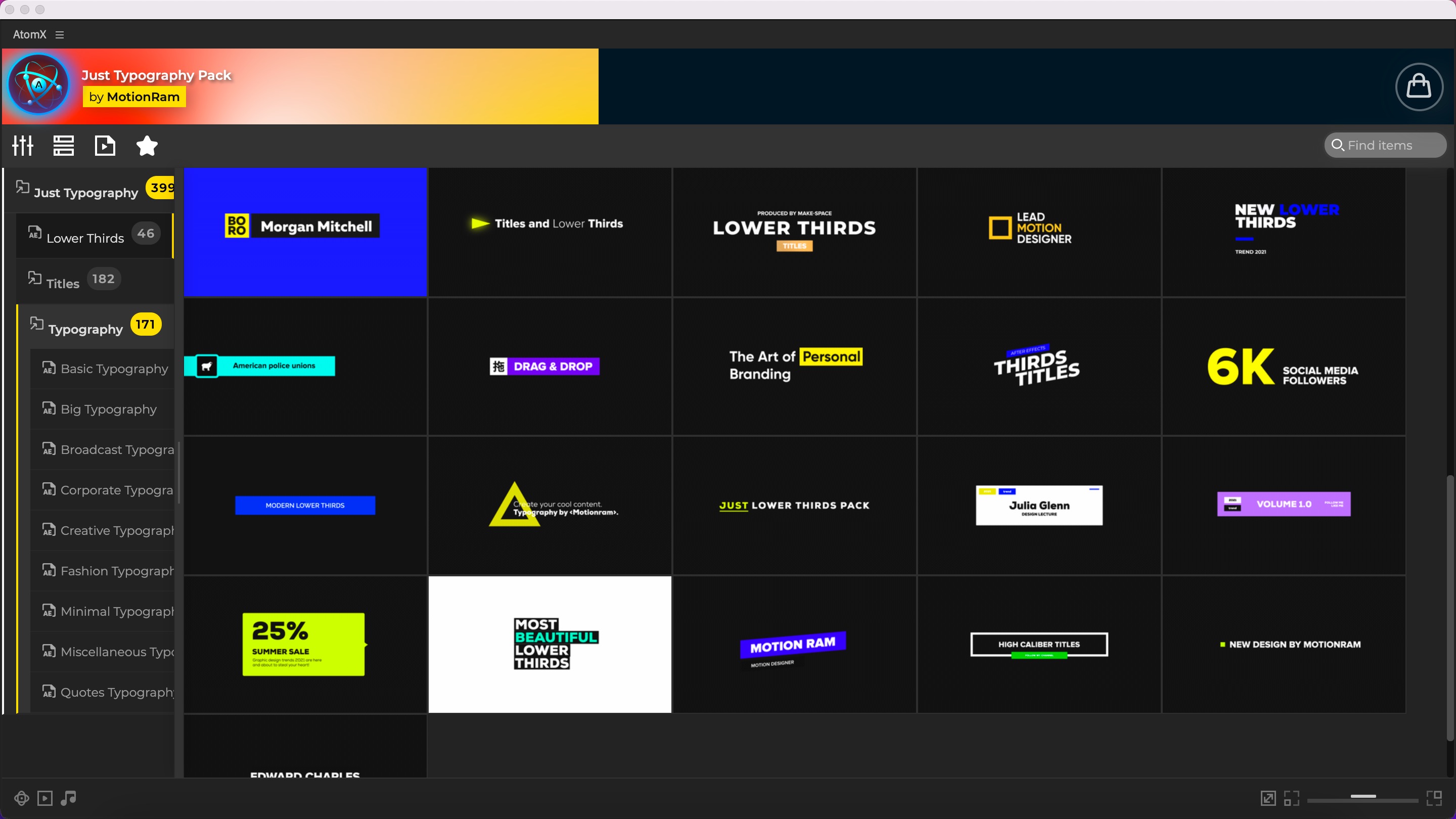
Task: Click the smallest thumbnail size icon
Action: [x=1291, y=798]
